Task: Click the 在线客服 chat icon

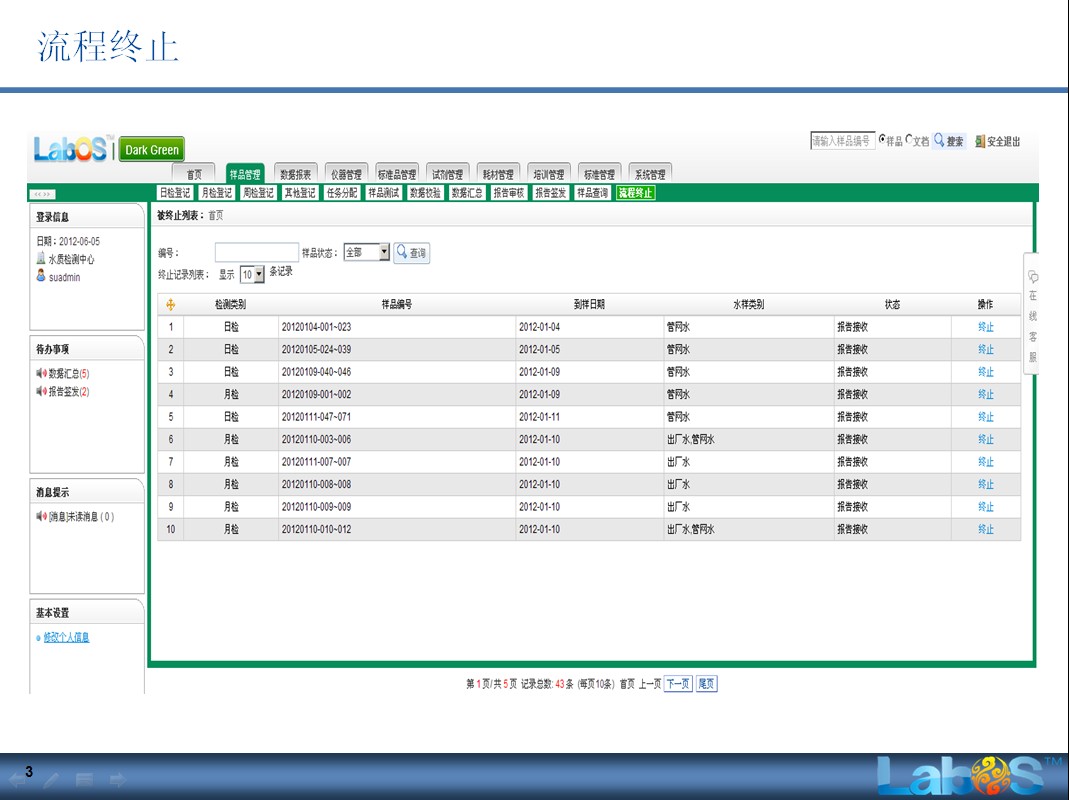Action: (1033, 277)
